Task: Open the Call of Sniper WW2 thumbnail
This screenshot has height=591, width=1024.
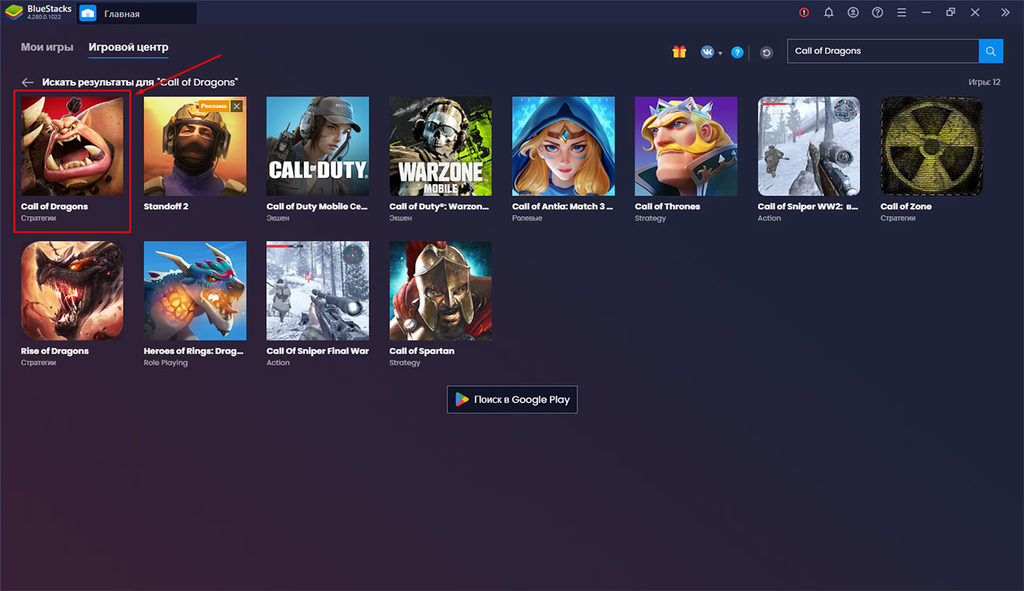Action: (808, 146)
